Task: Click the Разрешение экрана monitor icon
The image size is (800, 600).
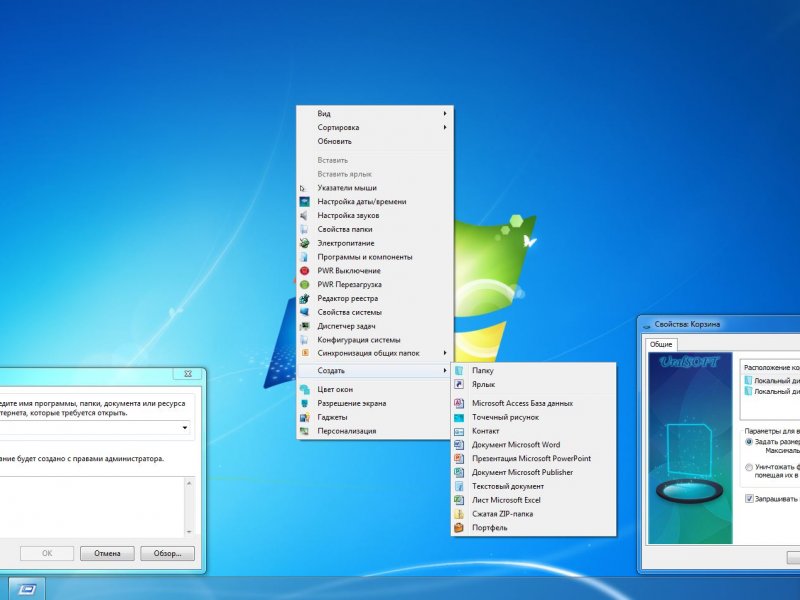Action: pyautogui.click(x=304, y=403)
